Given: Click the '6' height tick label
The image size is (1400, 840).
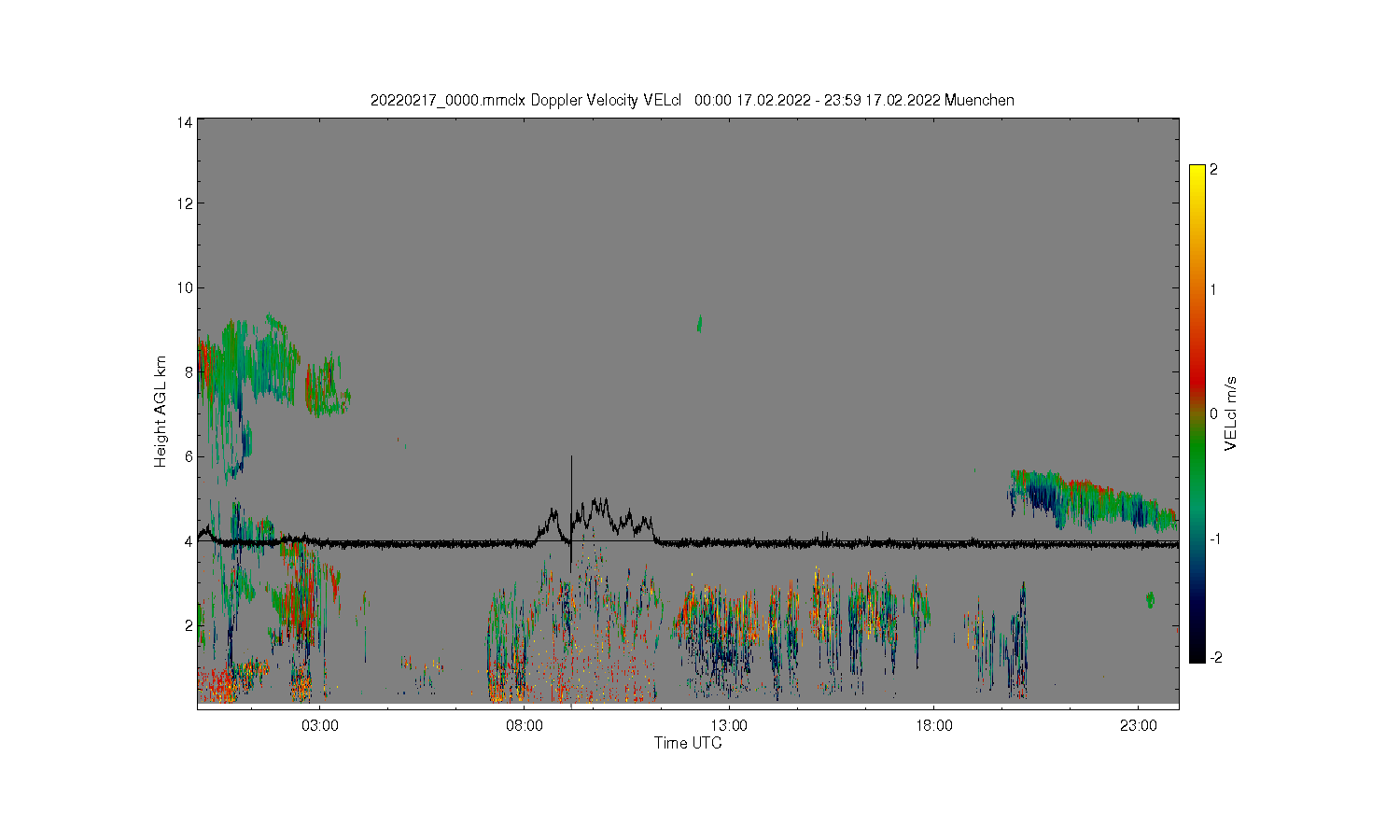Looking at the screenshot, I should [x=189, y=456].
